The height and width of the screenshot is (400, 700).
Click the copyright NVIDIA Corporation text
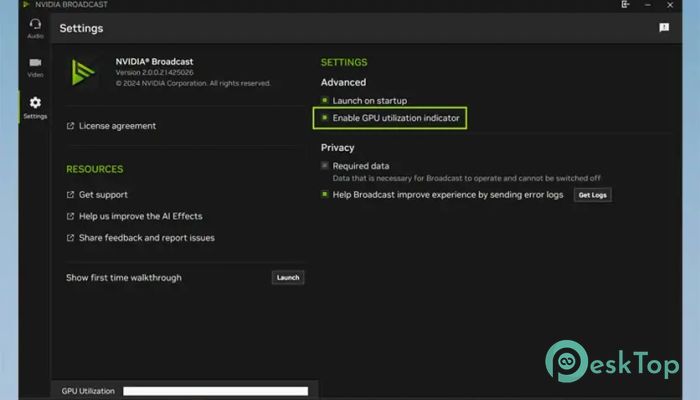point(193,83)
